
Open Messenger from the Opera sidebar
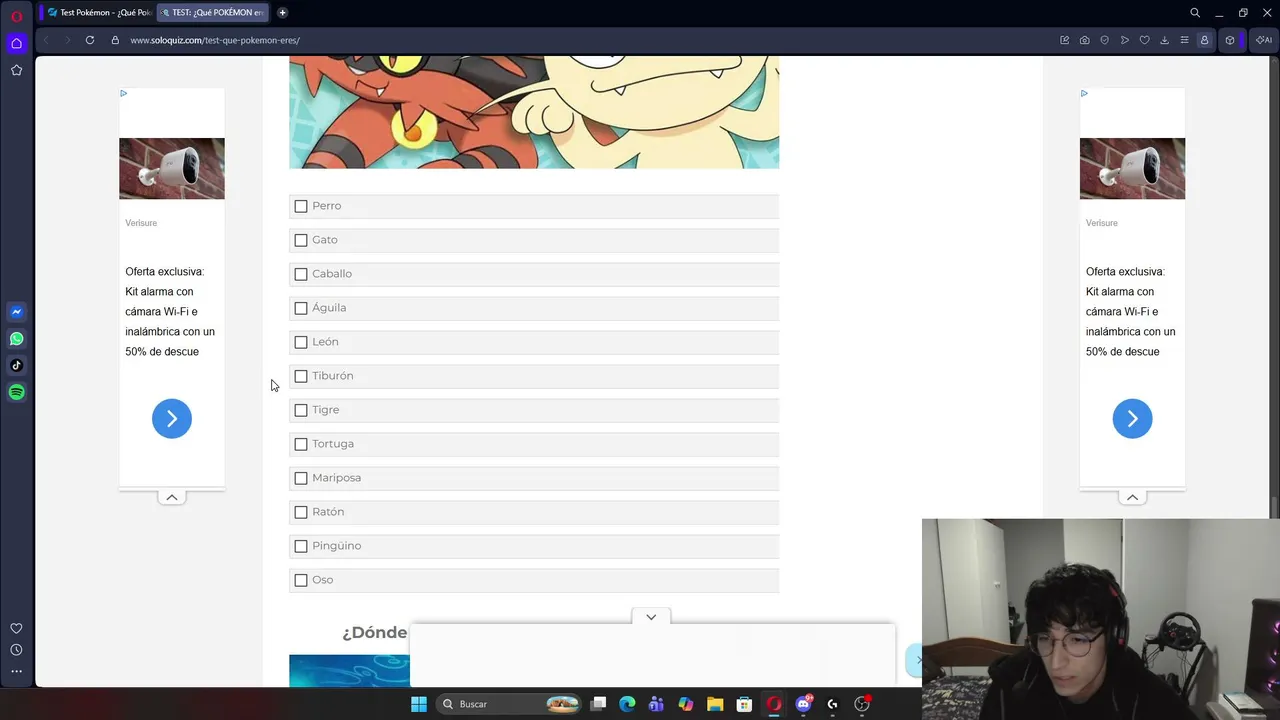(16, 312)
